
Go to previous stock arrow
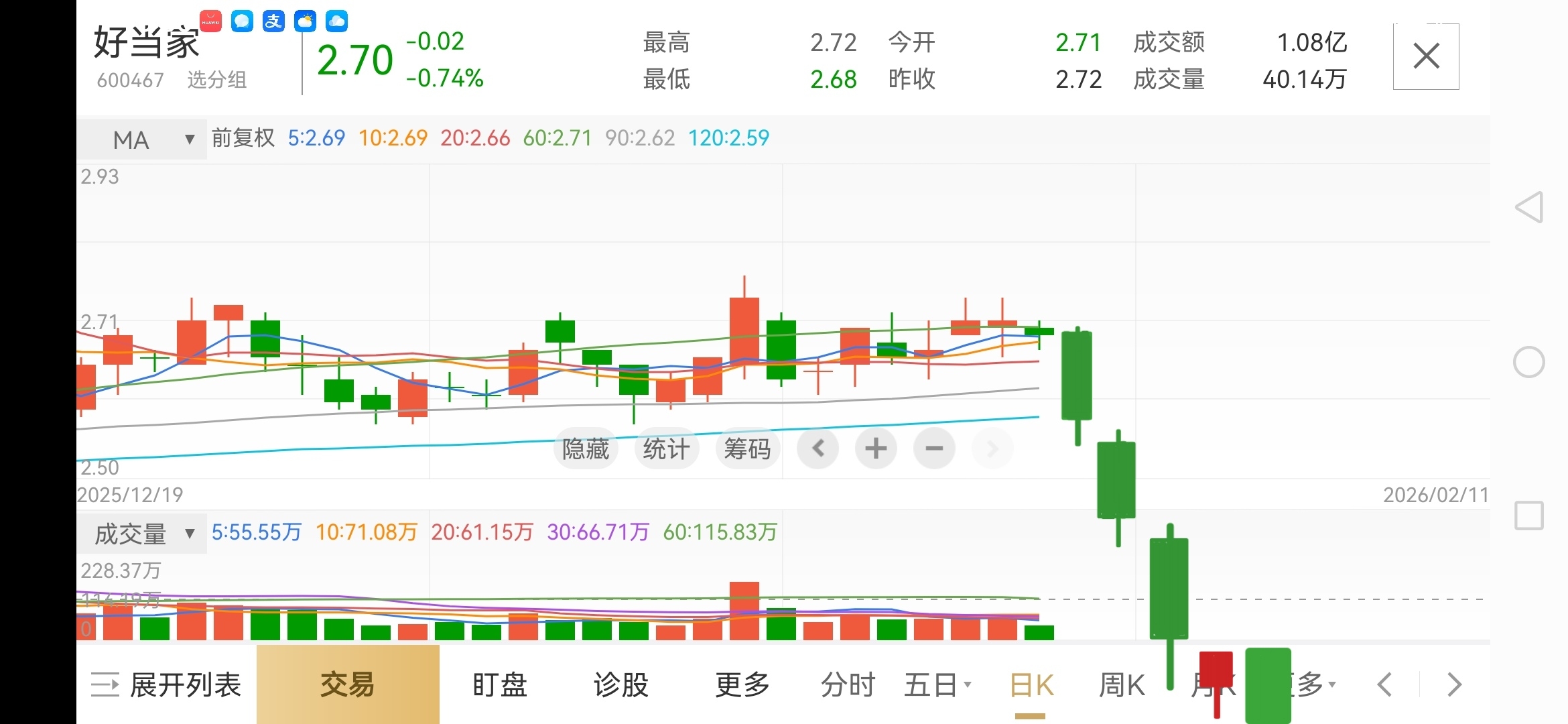[x=1384, y=684]
